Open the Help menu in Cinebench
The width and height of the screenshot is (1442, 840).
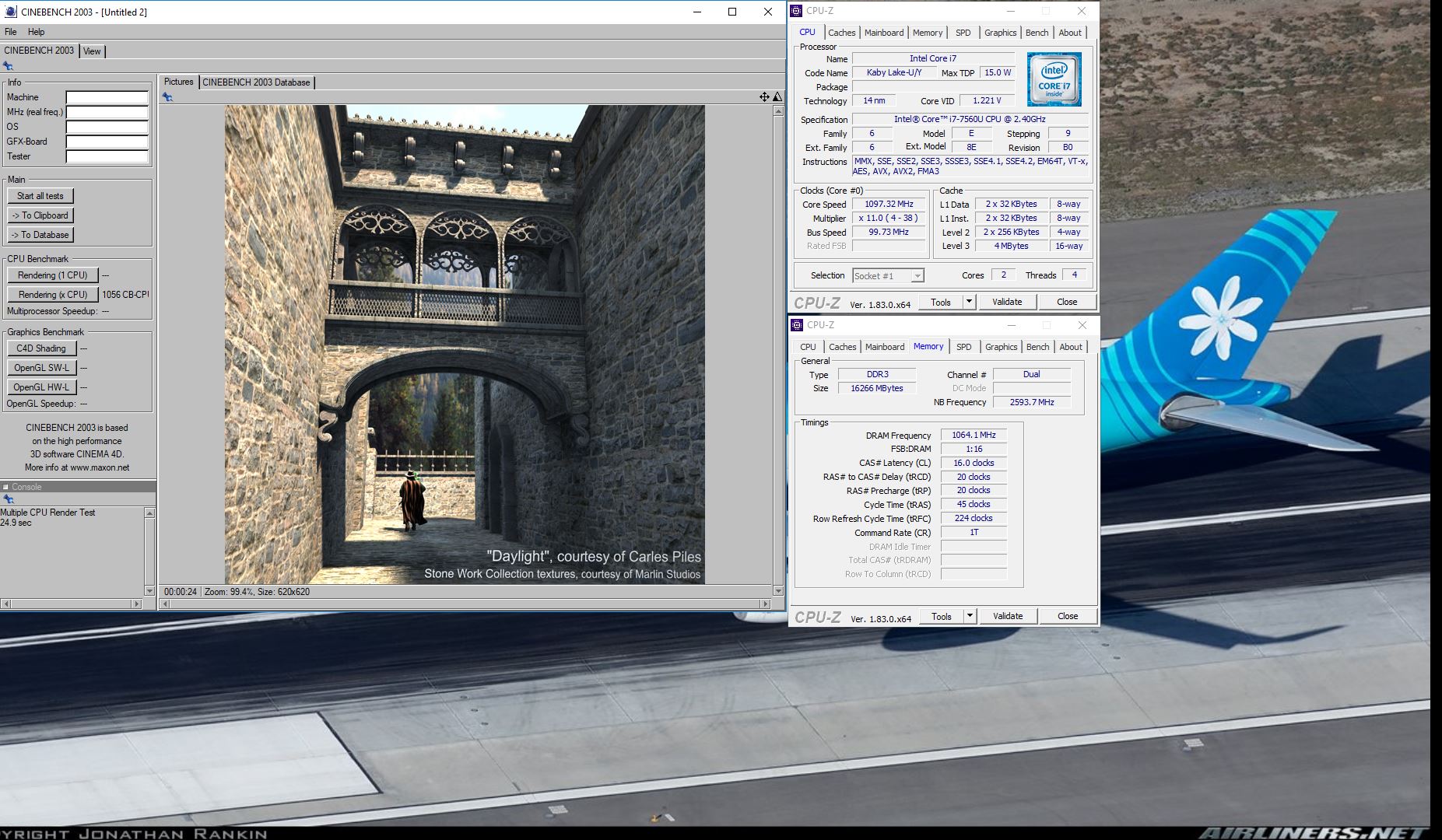(x=37, y=32)
